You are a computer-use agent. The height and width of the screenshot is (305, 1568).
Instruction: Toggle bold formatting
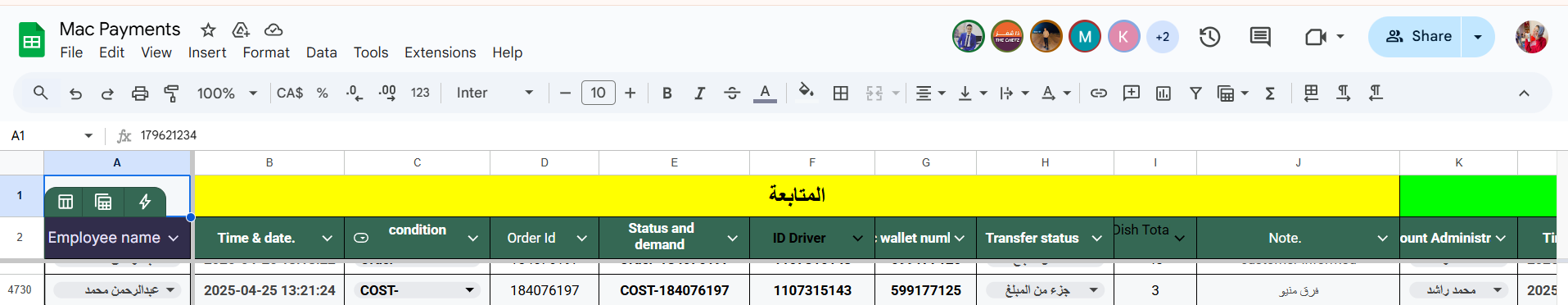pyautogui.click(x=667, y=93)
